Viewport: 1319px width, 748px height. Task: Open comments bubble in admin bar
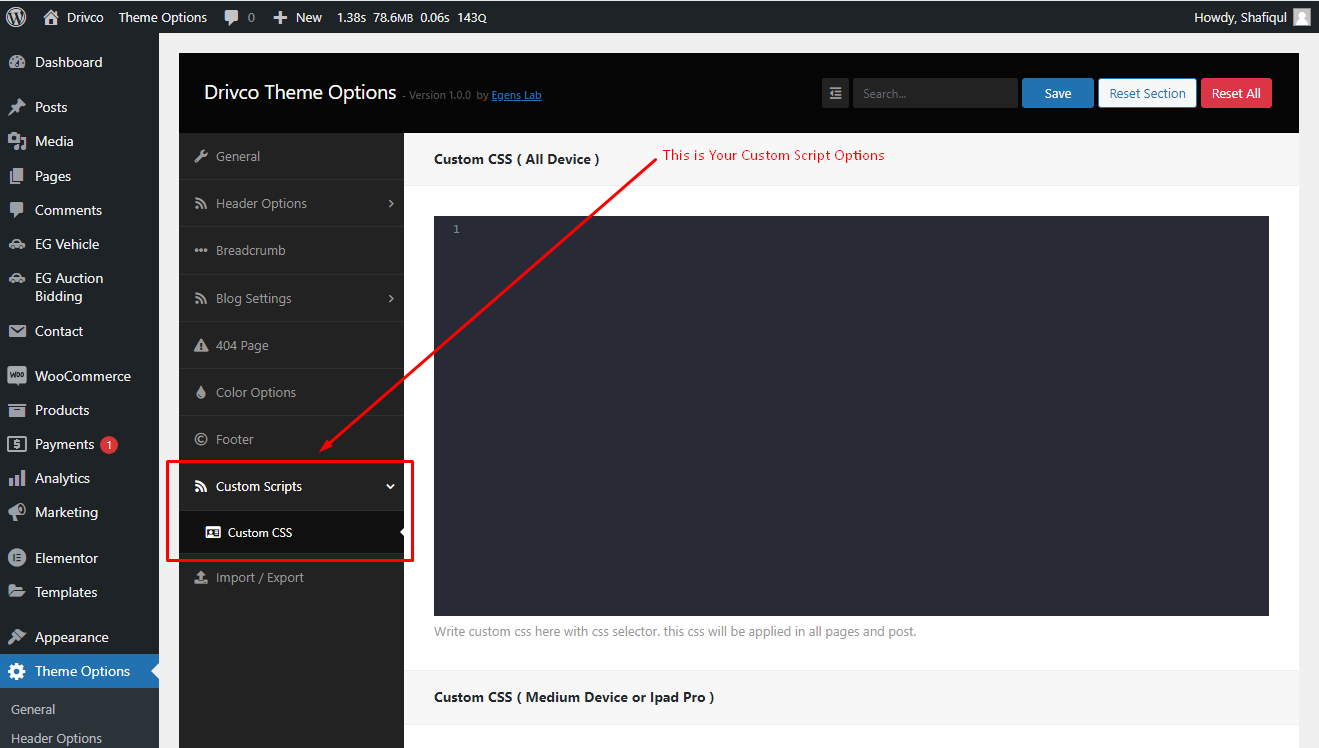coord(231,17)
